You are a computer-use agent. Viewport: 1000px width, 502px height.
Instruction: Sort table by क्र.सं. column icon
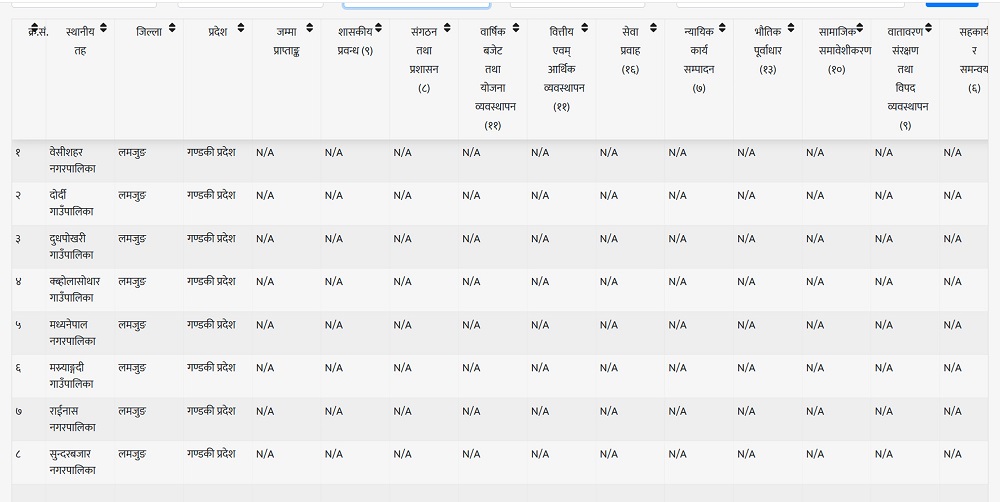pyautogui.click(x=34, y=30)
